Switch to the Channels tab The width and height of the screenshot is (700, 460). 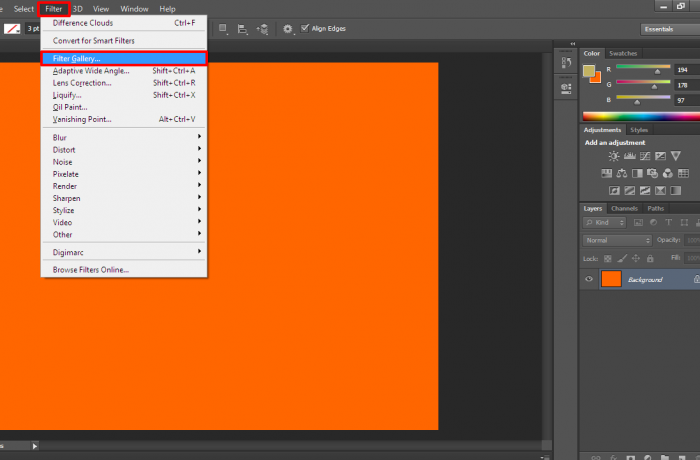tap(624, 208)
